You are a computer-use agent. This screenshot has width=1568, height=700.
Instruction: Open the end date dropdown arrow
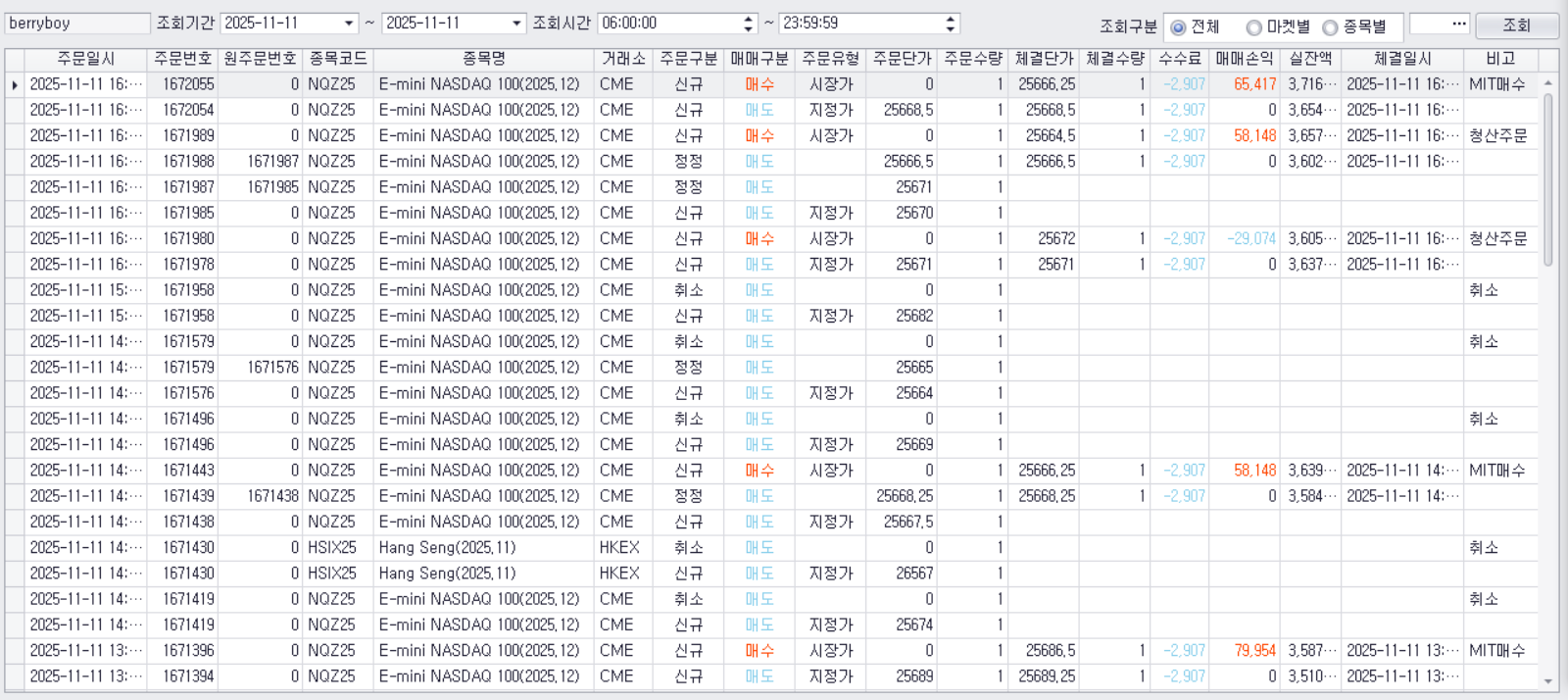517,23
